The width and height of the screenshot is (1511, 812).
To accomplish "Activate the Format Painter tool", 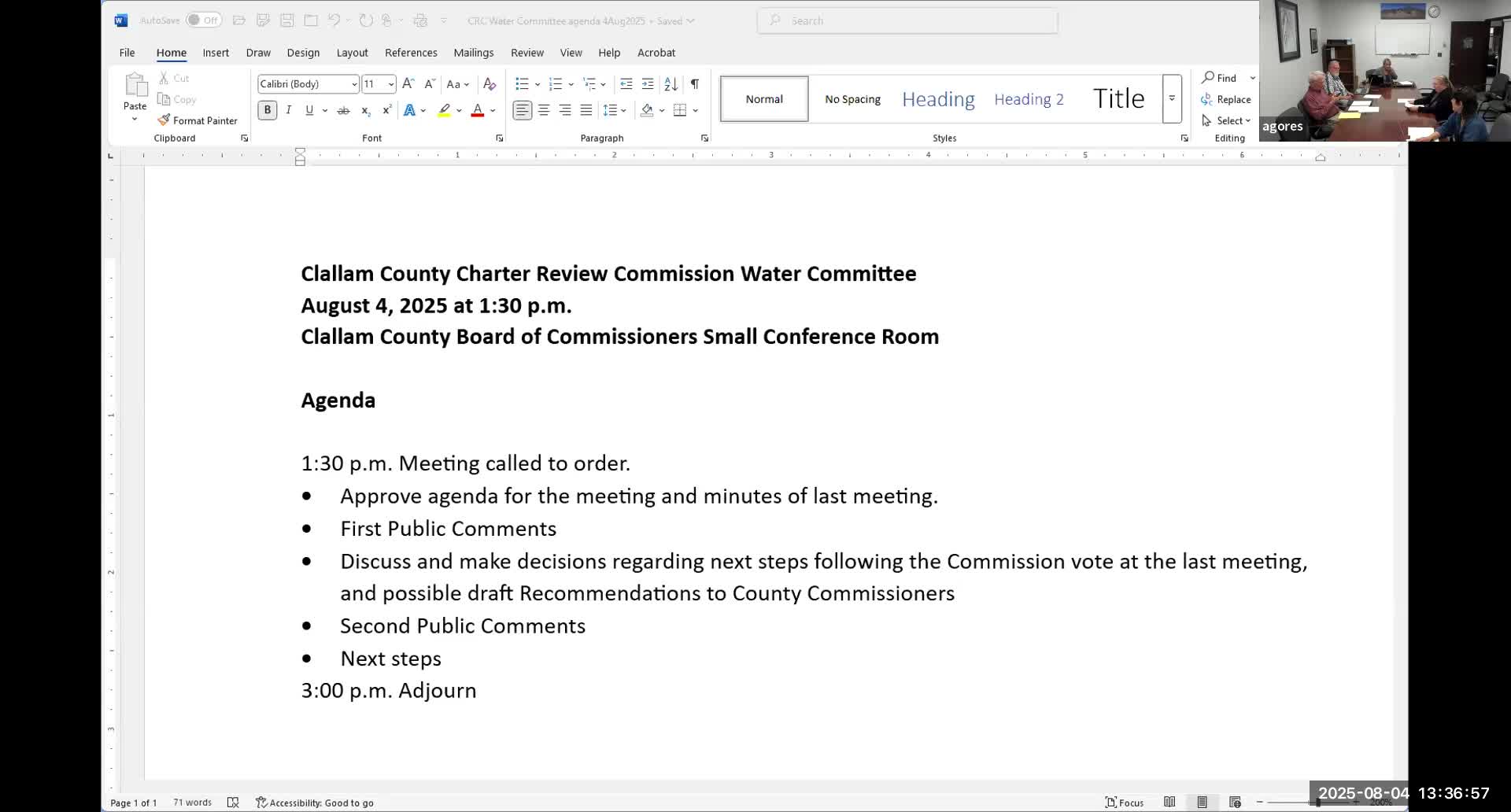I will (x=198, y=120).
